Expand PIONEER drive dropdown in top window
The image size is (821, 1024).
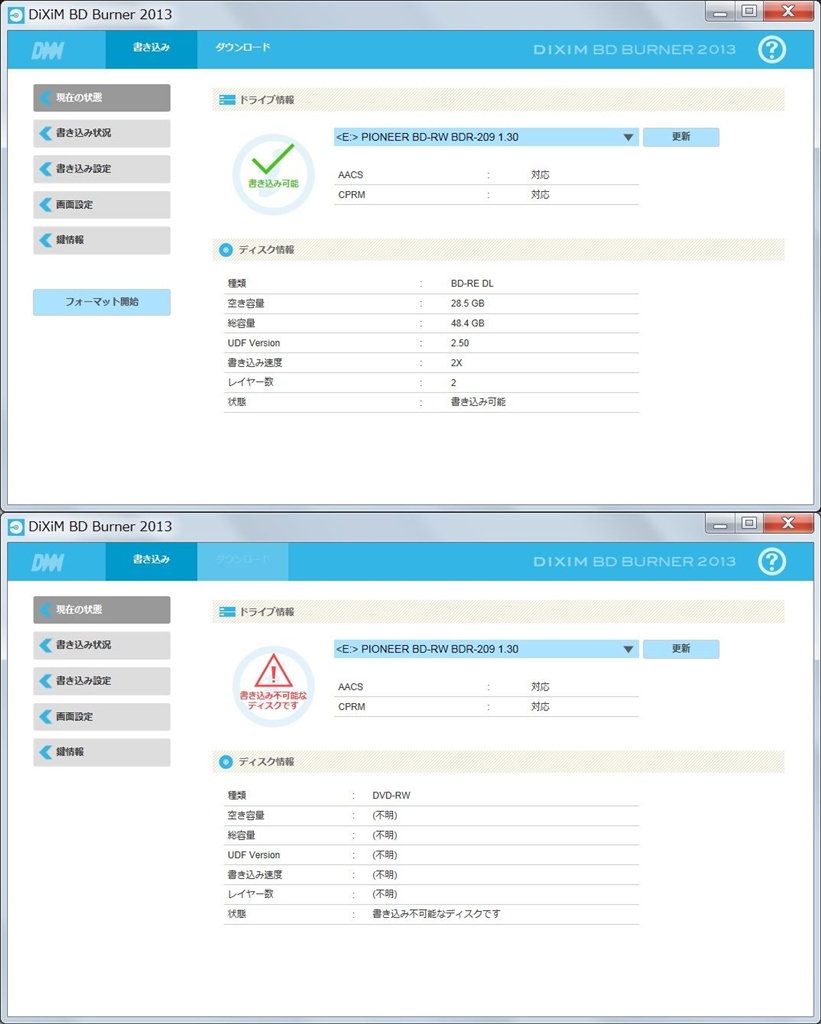(x=486, y=137)
